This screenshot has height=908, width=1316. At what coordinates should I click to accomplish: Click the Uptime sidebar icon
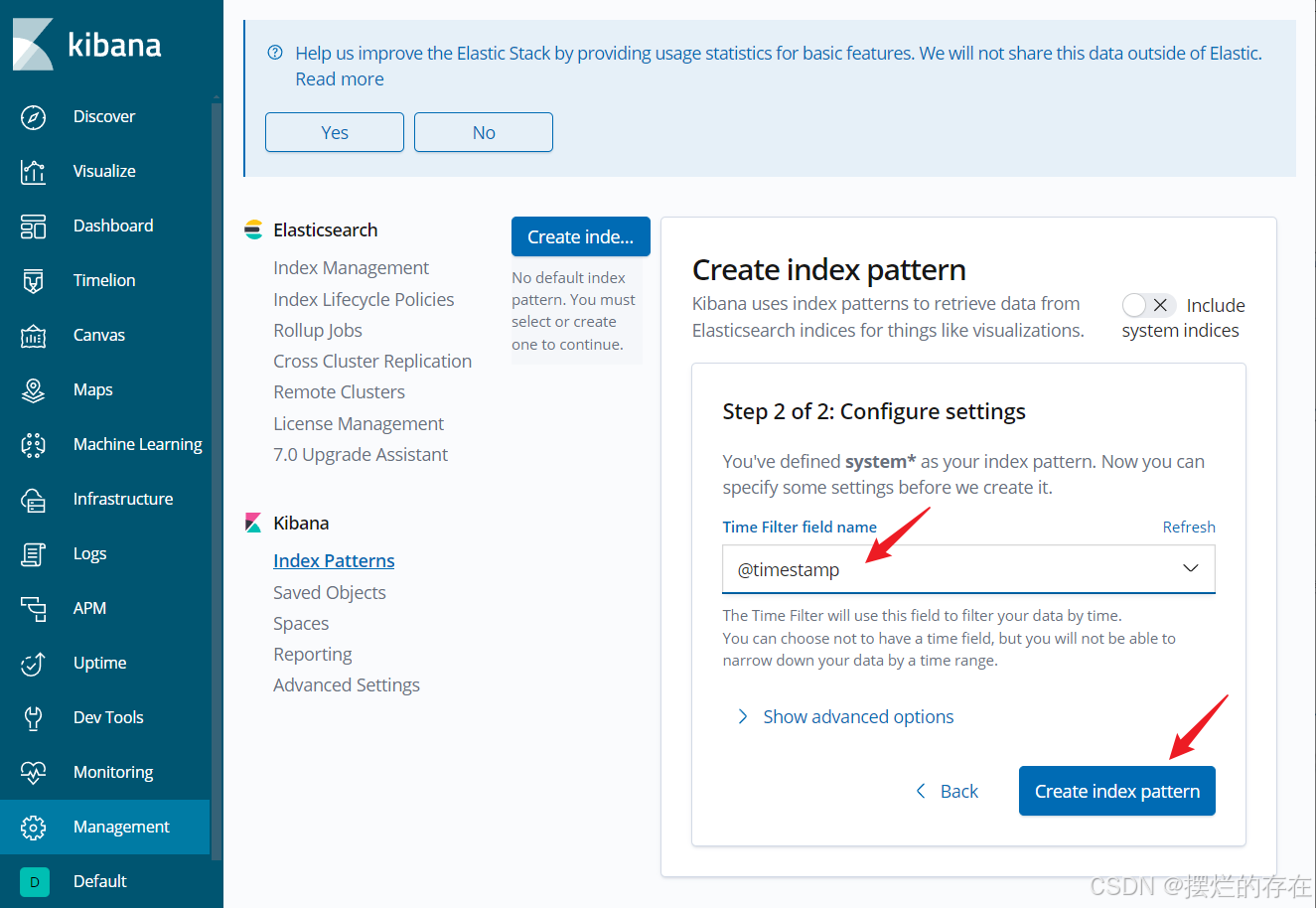tap(33, 664)
